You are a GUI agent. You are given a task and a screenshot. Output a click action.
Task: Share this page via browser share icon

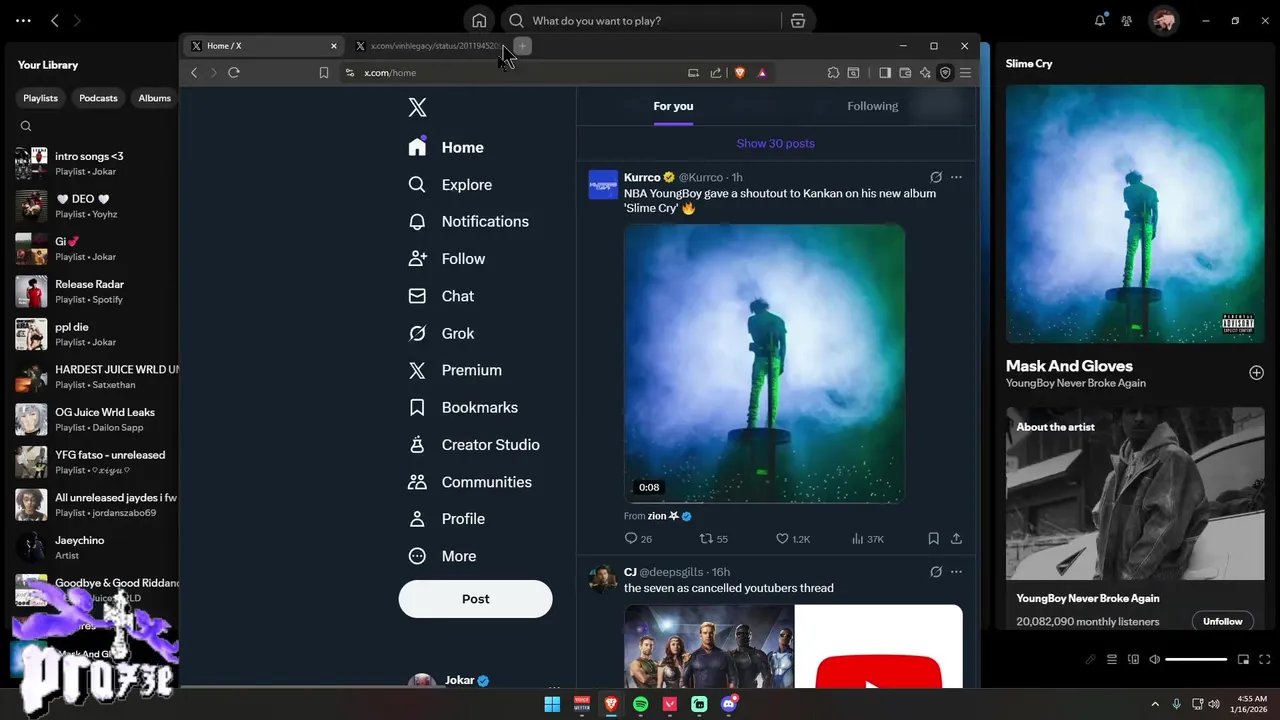pyautogui.click(x=716, y=72)
